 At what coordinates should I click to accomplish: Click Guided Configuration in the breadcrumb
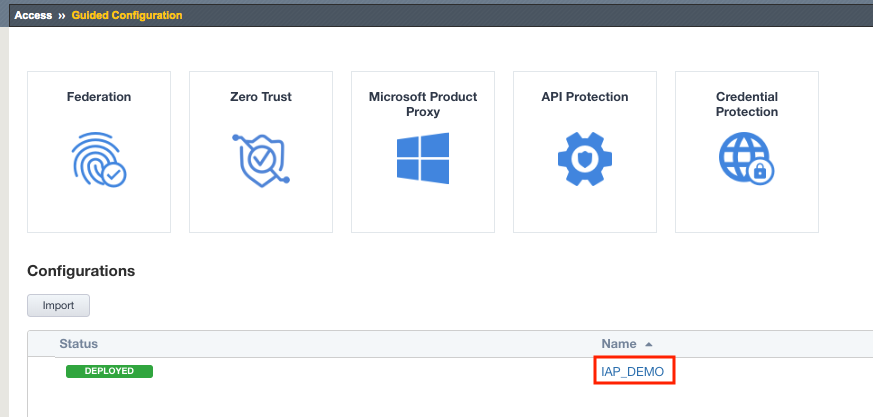(x=127, y=15)
